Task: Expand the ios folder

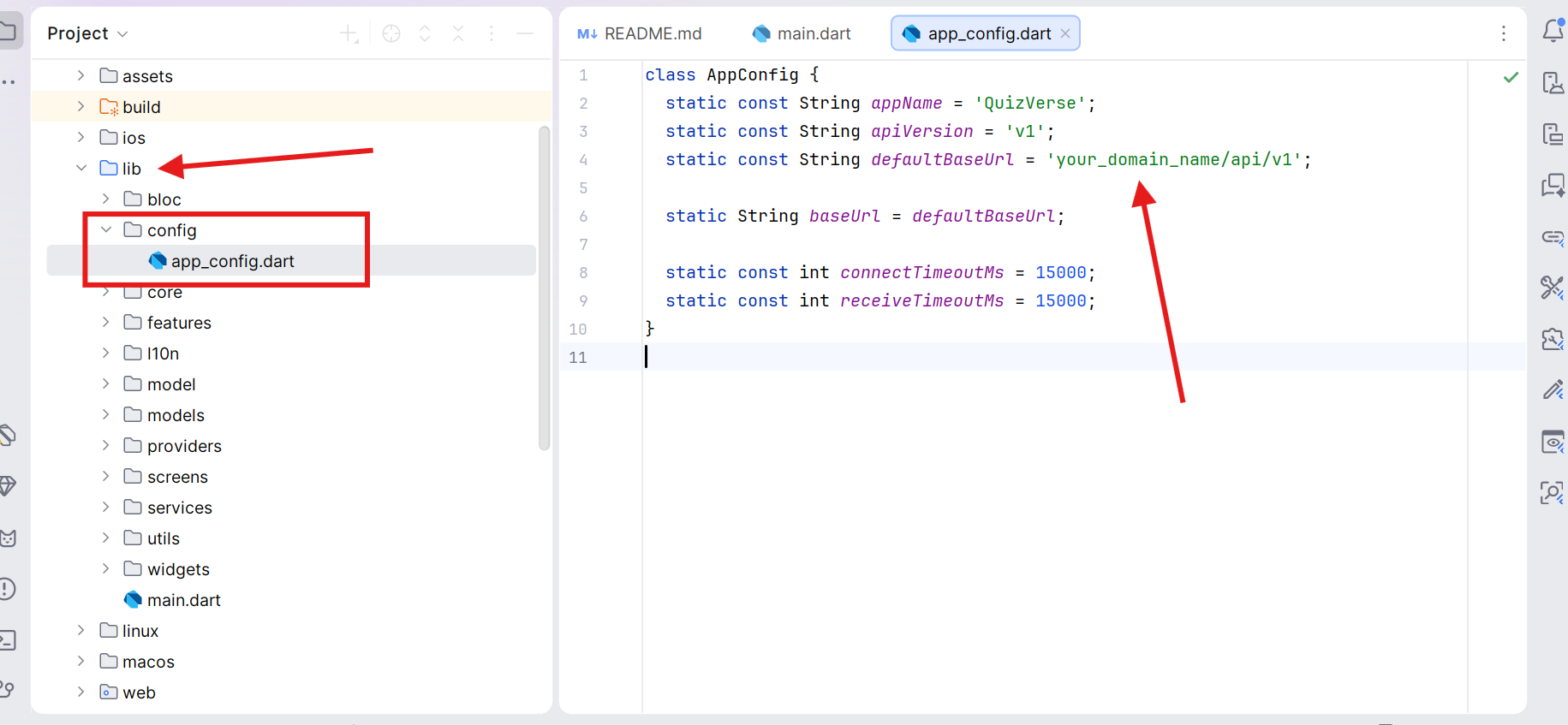Action: (81, 137)
